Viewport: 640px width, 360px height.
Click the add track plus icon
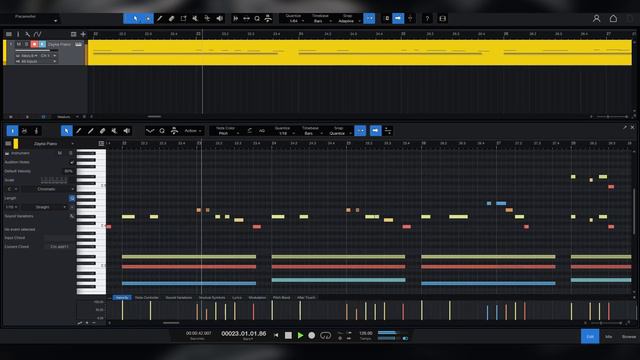coord(83,34)
